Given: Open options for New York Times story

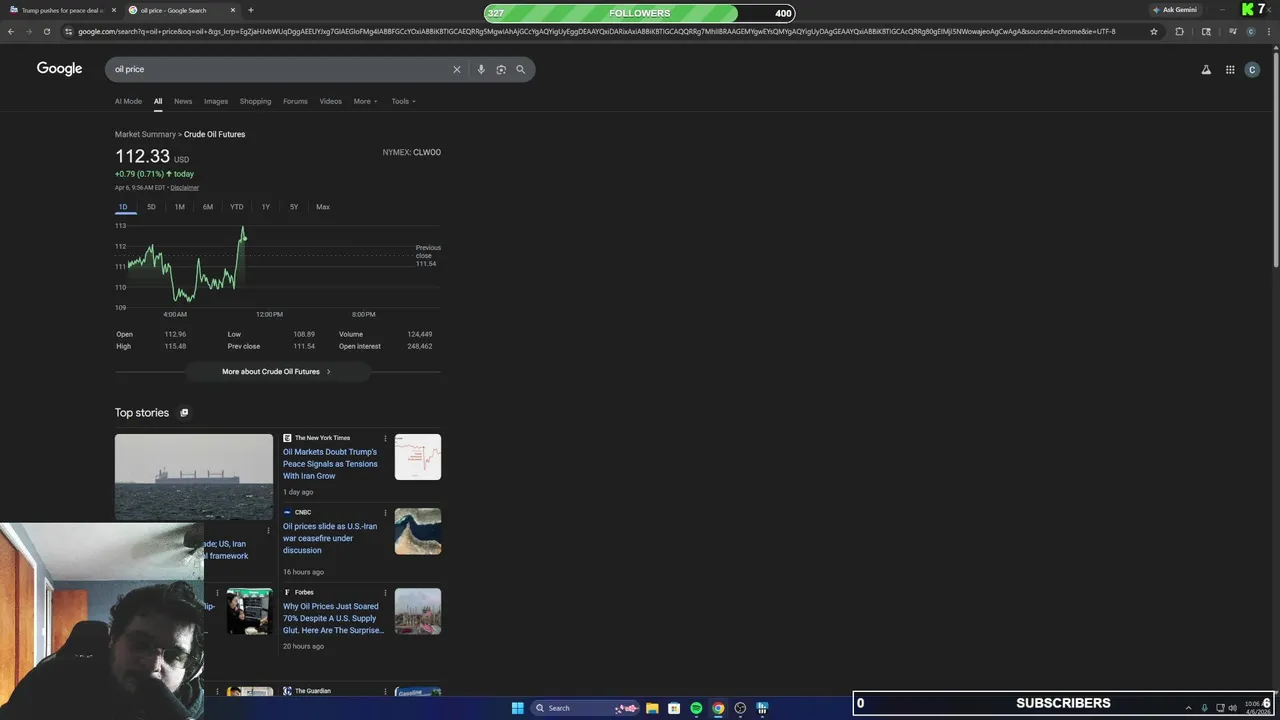Looking at the screenshot, I should coord(385,438).
